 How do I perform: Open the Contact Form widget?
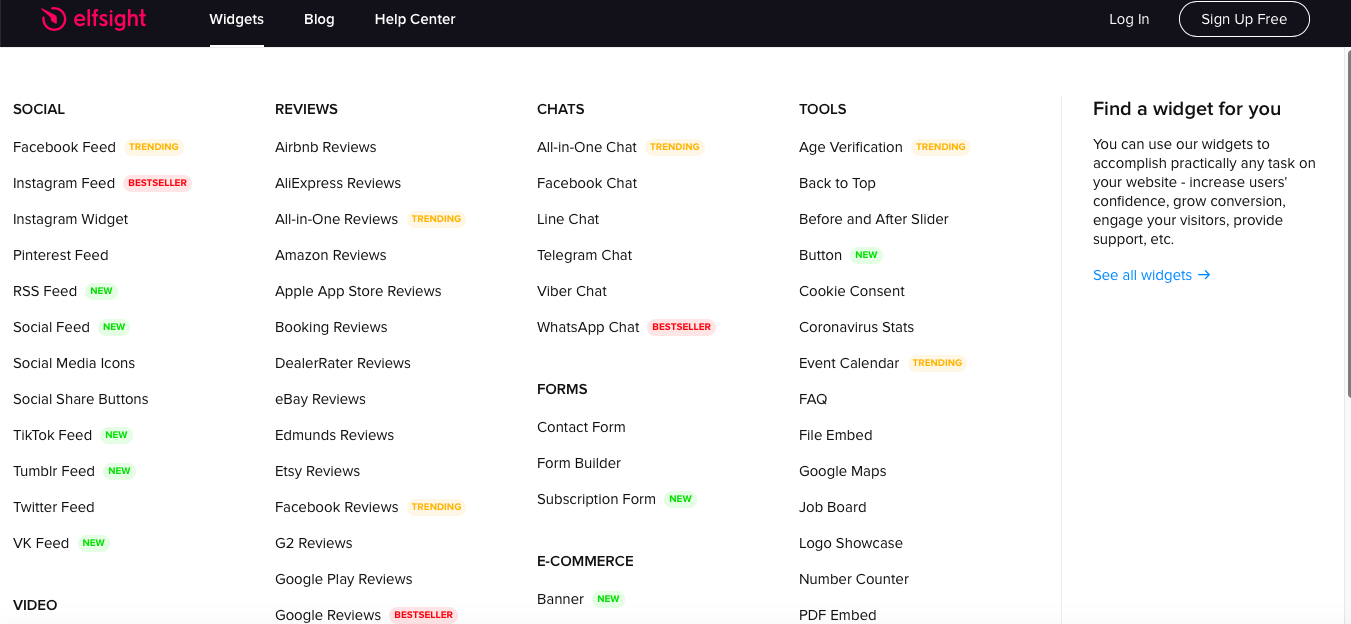(x=581, y=427)
